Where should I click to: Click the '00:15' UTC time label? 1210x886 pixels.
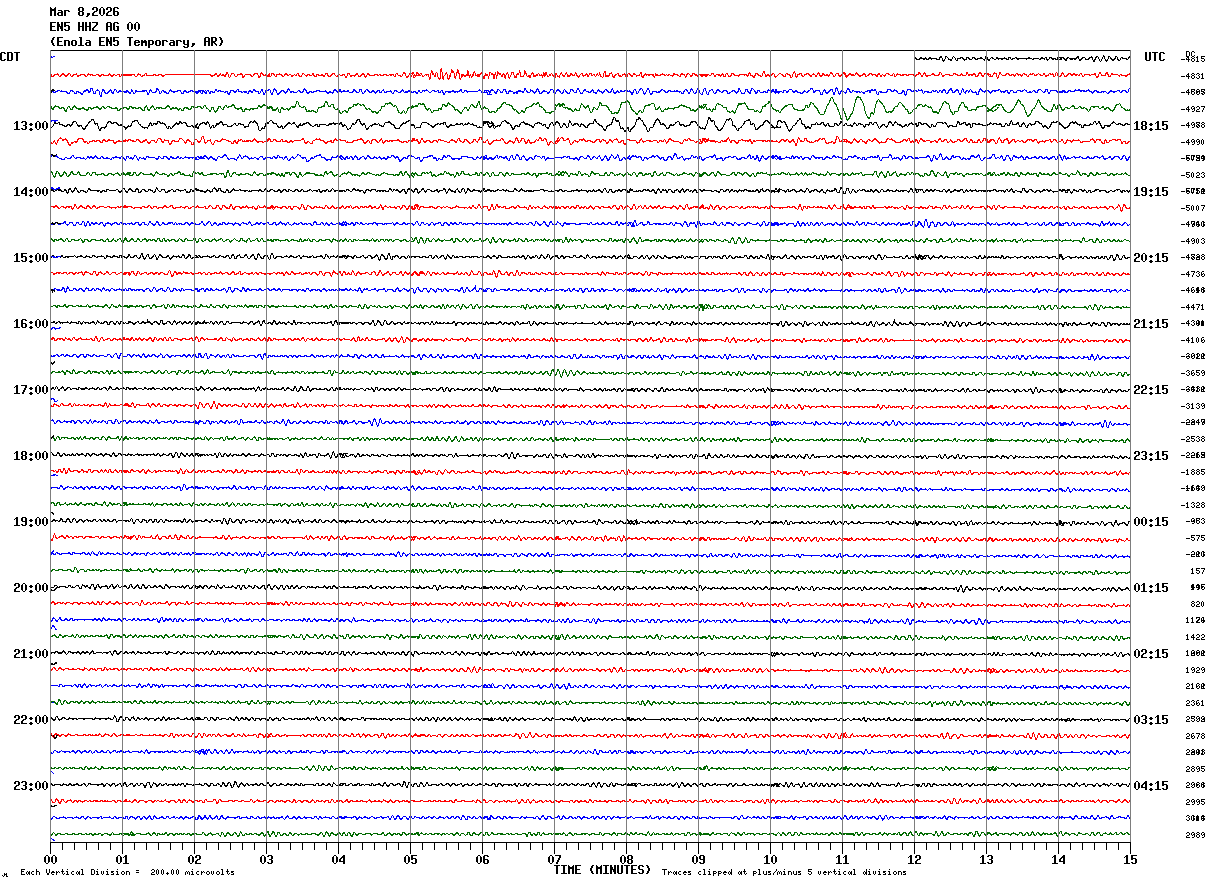click(x=1151, y=522)
